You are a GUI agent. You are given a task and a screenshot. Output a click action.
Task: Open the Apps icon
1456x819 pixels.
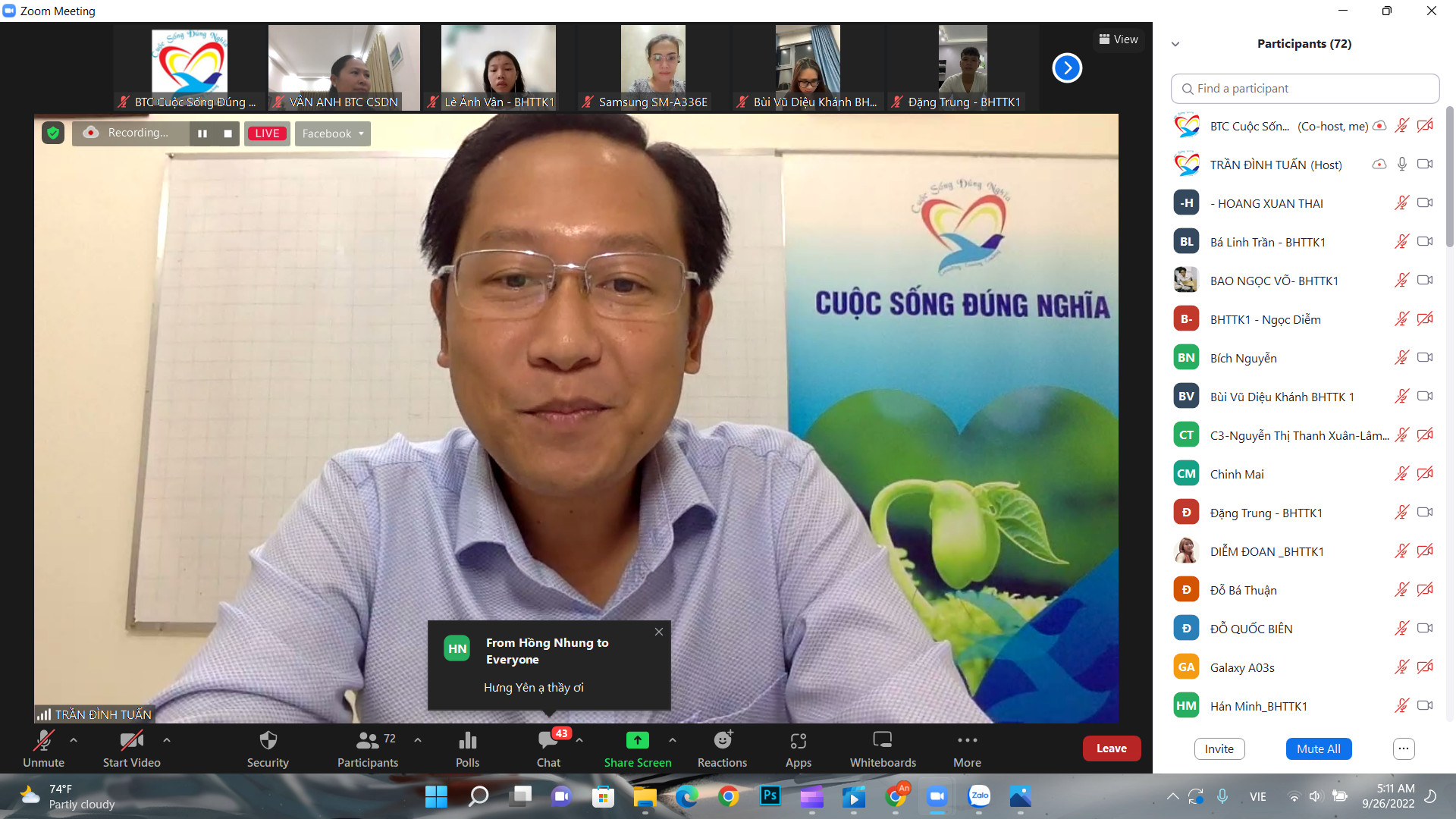(799, 740)
